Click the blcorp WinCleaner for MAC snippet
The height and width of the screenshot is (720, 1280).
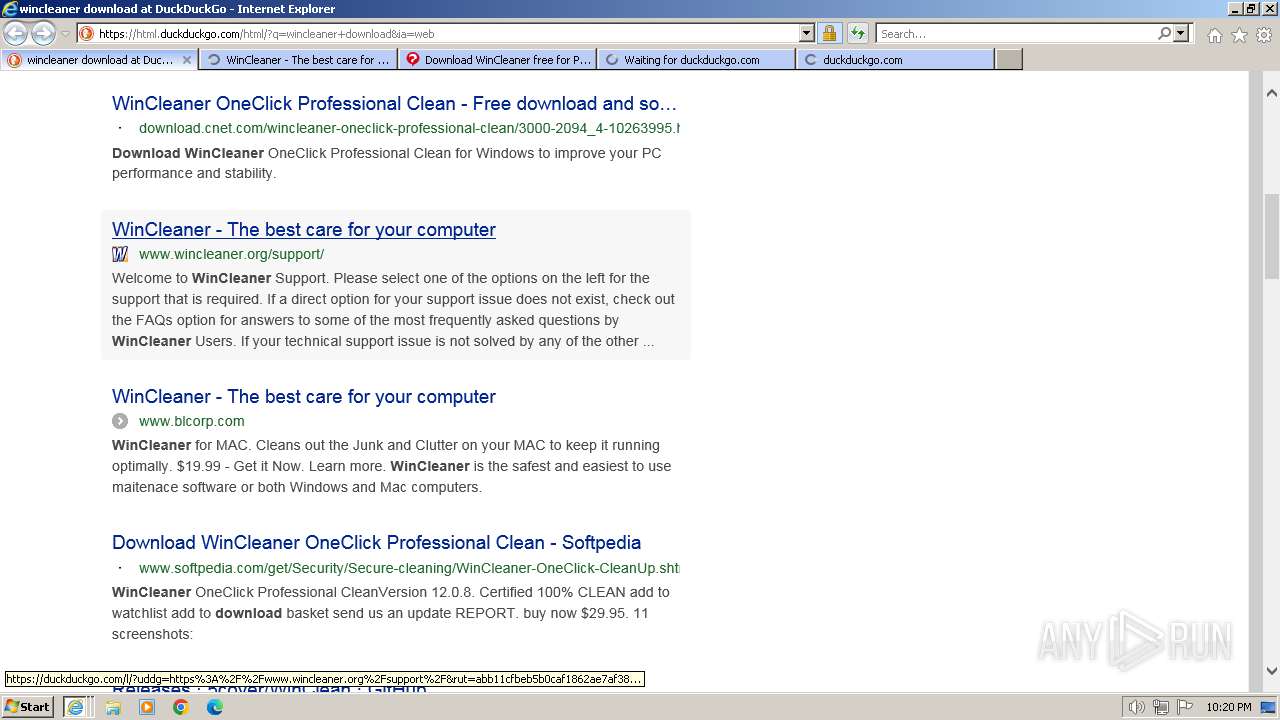pyautogui.click(x=391, y=466)
